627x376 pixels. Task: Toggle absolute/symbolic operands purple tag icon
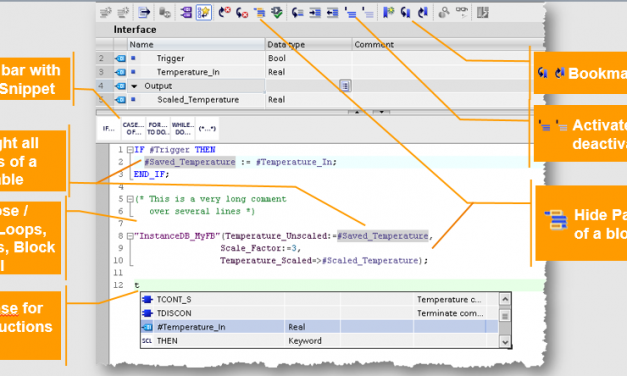(186, 13)
